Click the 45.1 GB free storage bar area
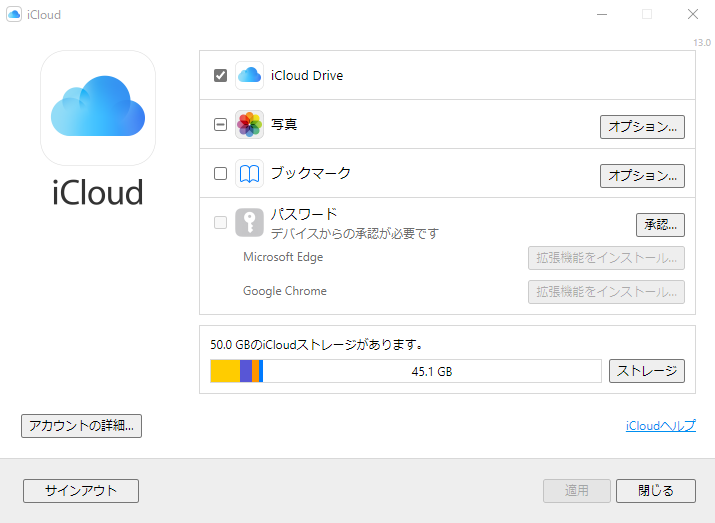Image resolution: width=715 pixels, height=523 pixels. [432, 371]
